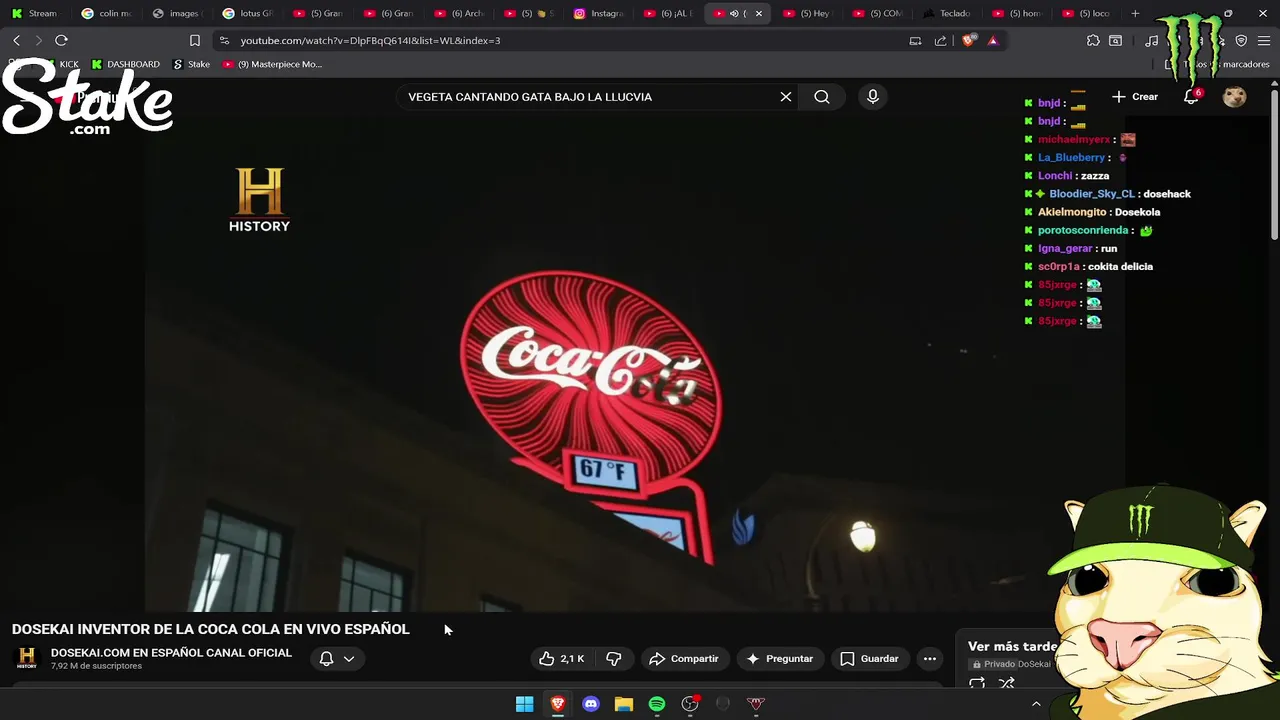Click chat username Akielmongito
1280x720 pixels.
(x=1072, y=212)
